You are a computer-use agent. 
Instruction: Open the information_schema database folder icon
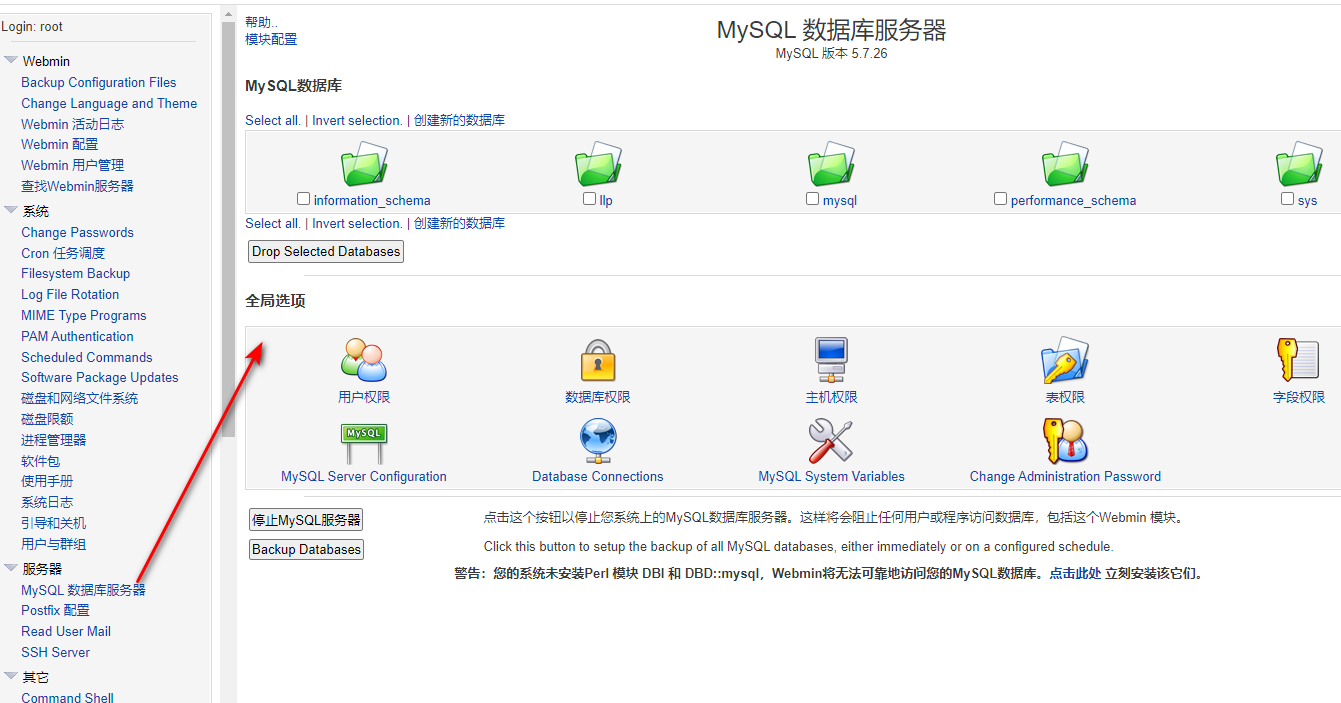(x=364, y=164)
